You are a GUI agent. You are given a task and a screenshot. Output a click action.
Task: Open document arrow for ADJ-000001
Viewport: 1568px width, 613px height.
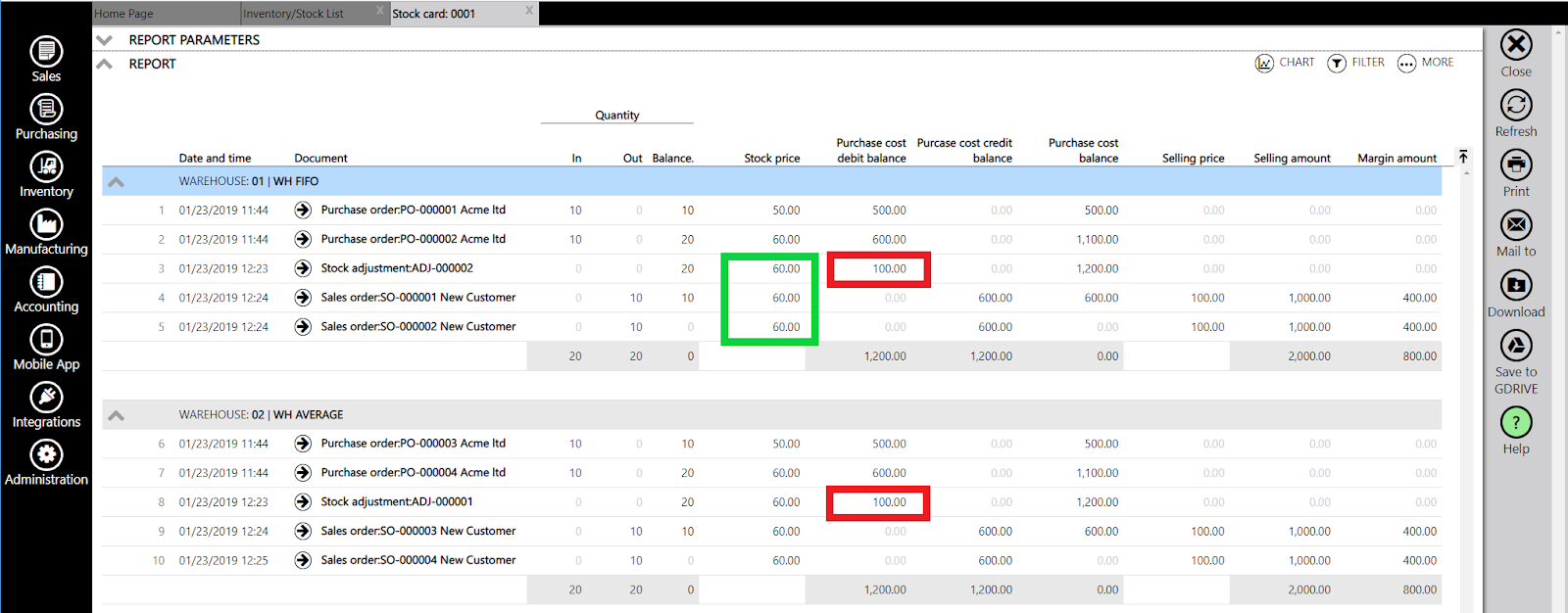pos(303,502)
